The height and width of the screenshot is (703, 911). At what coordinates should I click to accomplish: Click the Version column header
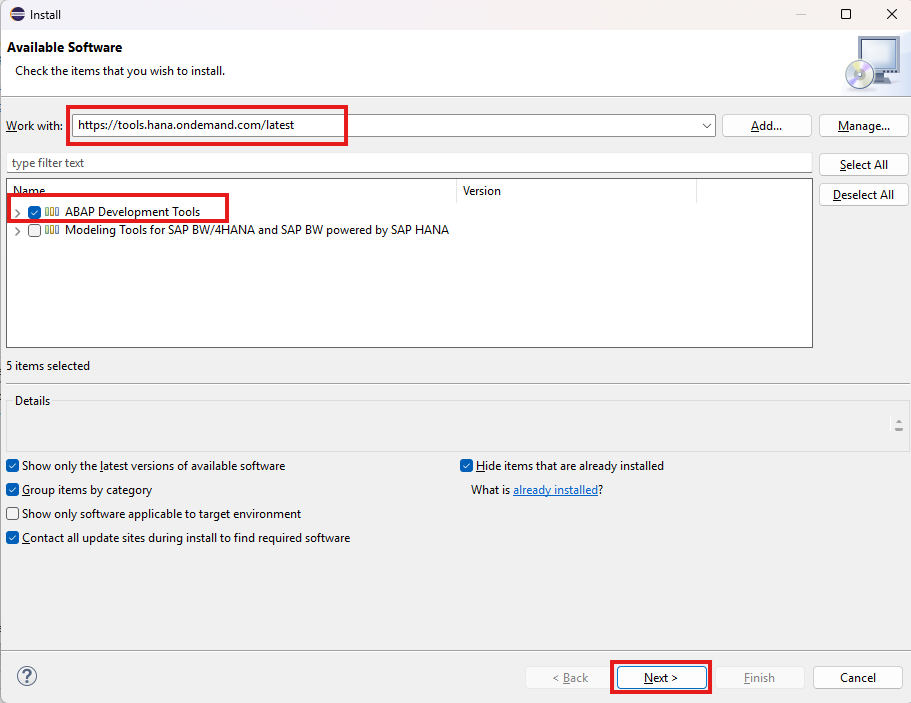576,191
